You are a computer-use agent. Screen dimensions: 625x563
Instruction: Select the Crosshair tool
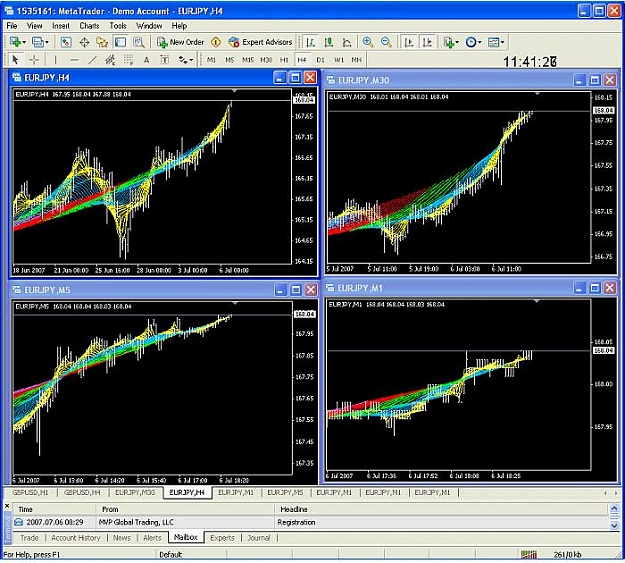pyautogui.click(x=34, y=60)
